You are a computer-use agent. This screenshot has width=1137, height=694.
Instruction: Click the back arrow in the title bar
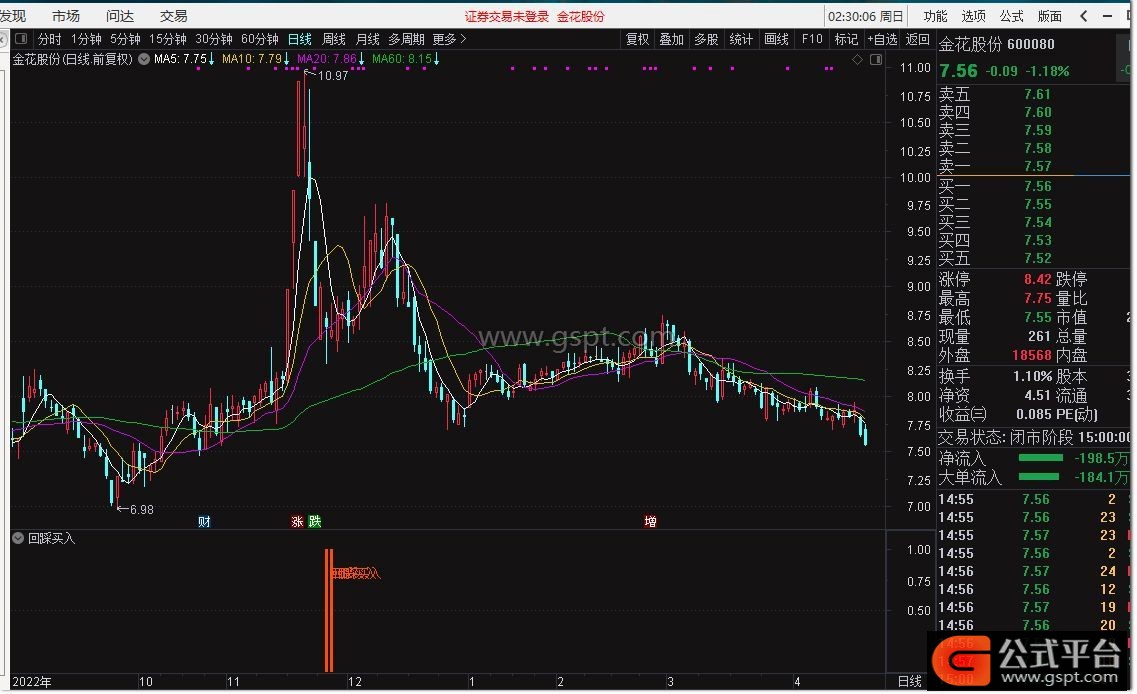click(x=1083, y=16)
